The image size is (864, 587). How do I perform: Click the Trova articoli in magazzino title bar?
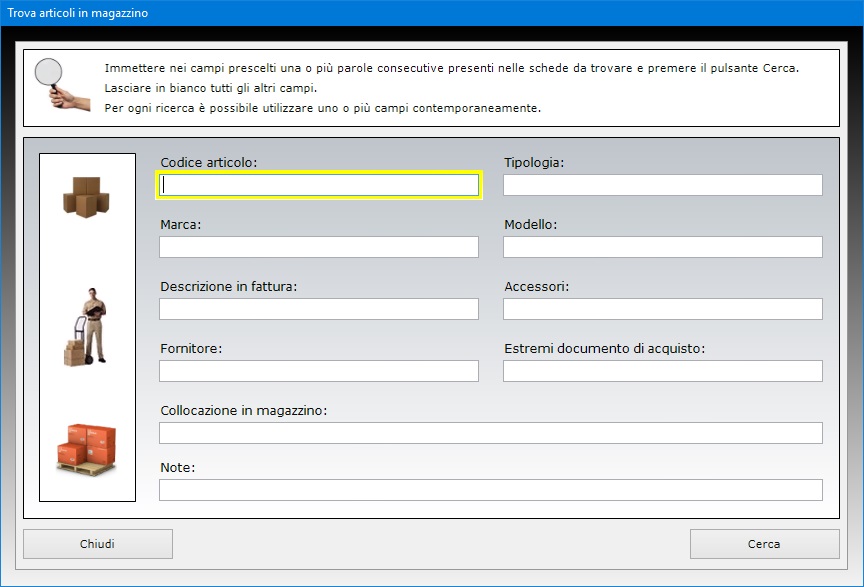tap(432, 13)
